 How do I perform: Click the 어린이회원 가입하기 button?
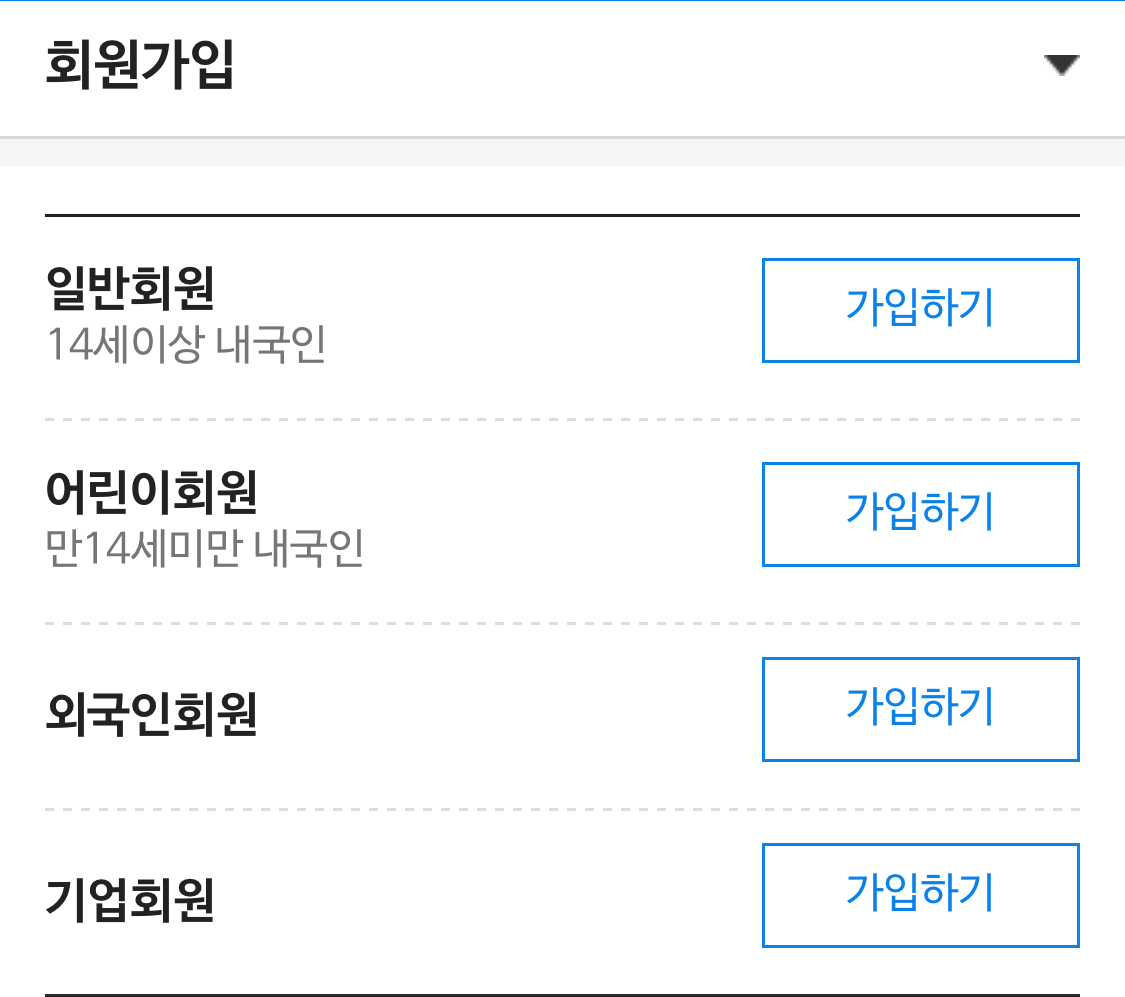pos(920,514)
